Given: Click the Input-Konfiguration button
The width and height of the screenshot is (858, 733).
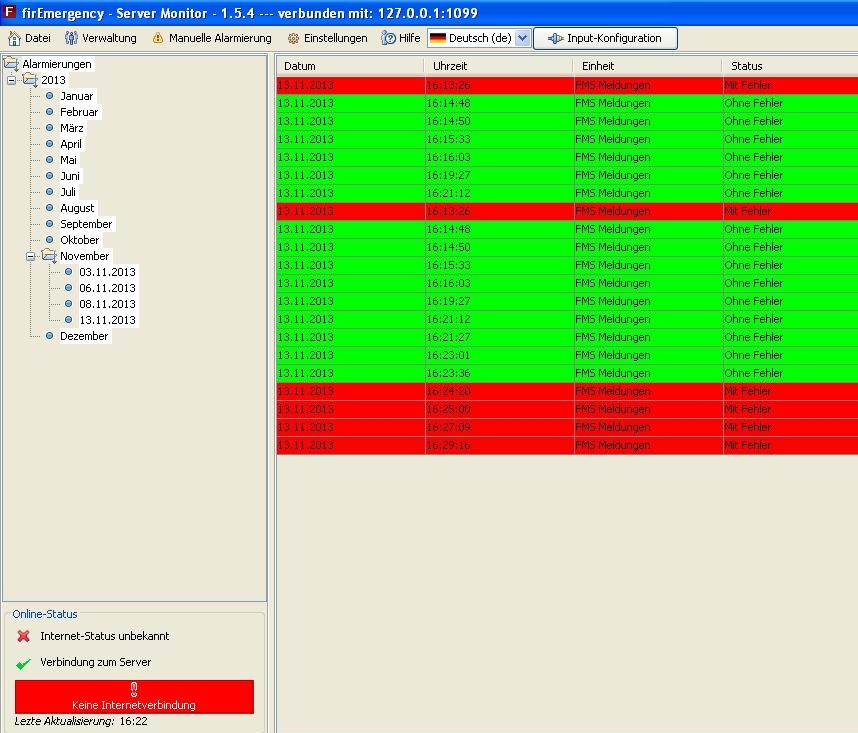Looking at the screenshot, I should 605,38.
